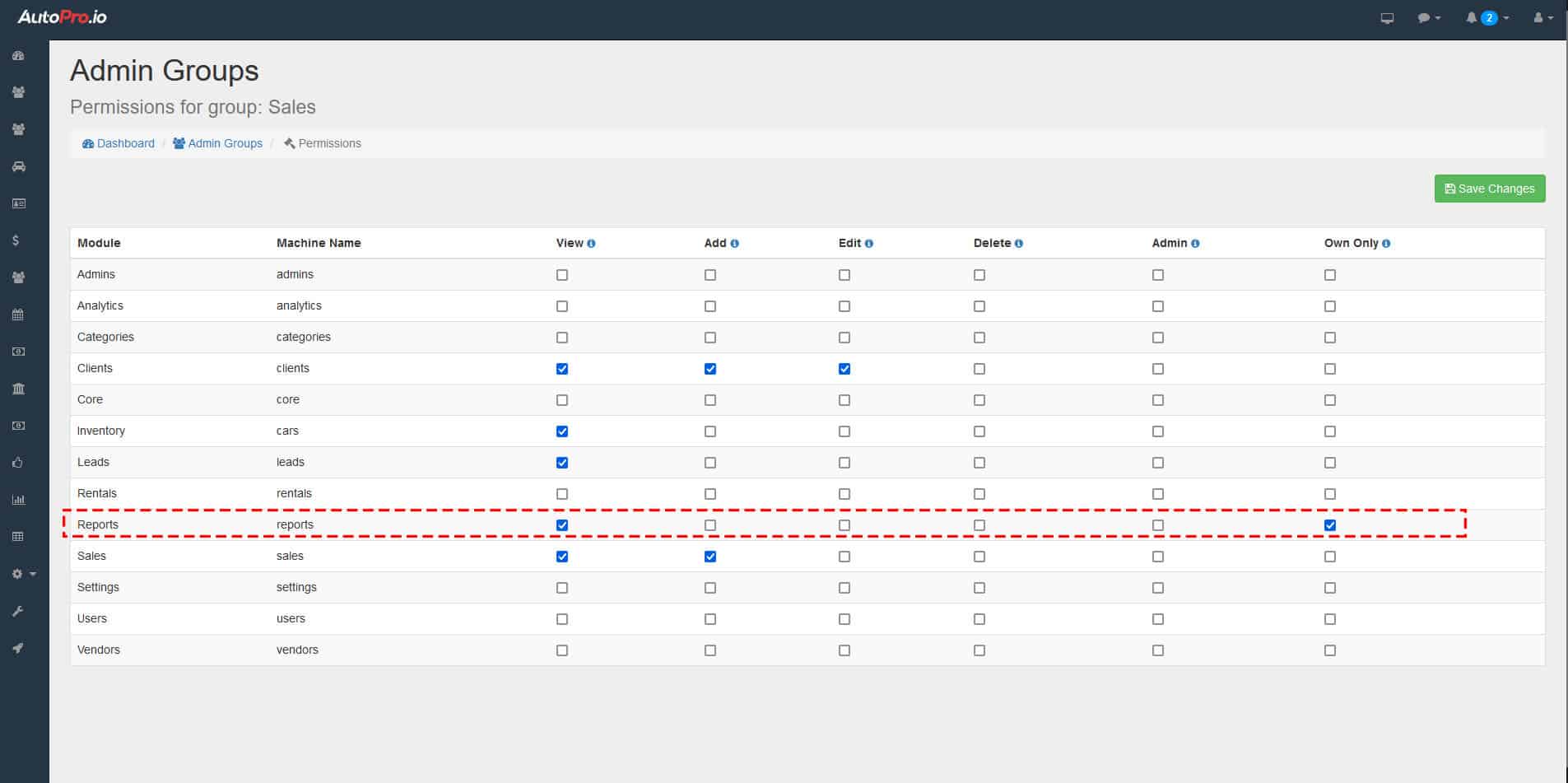
Task: Enable View permission for Admins
Action: 562,275
